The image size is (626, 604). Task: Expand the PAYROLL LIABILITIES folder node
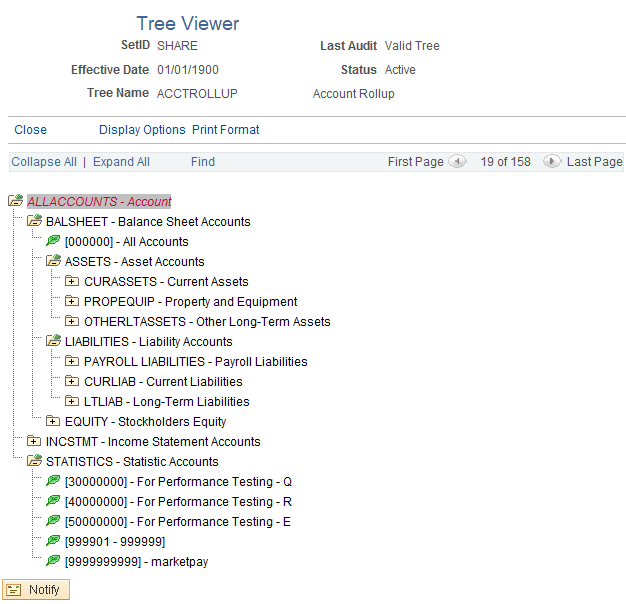click(72, 361)
